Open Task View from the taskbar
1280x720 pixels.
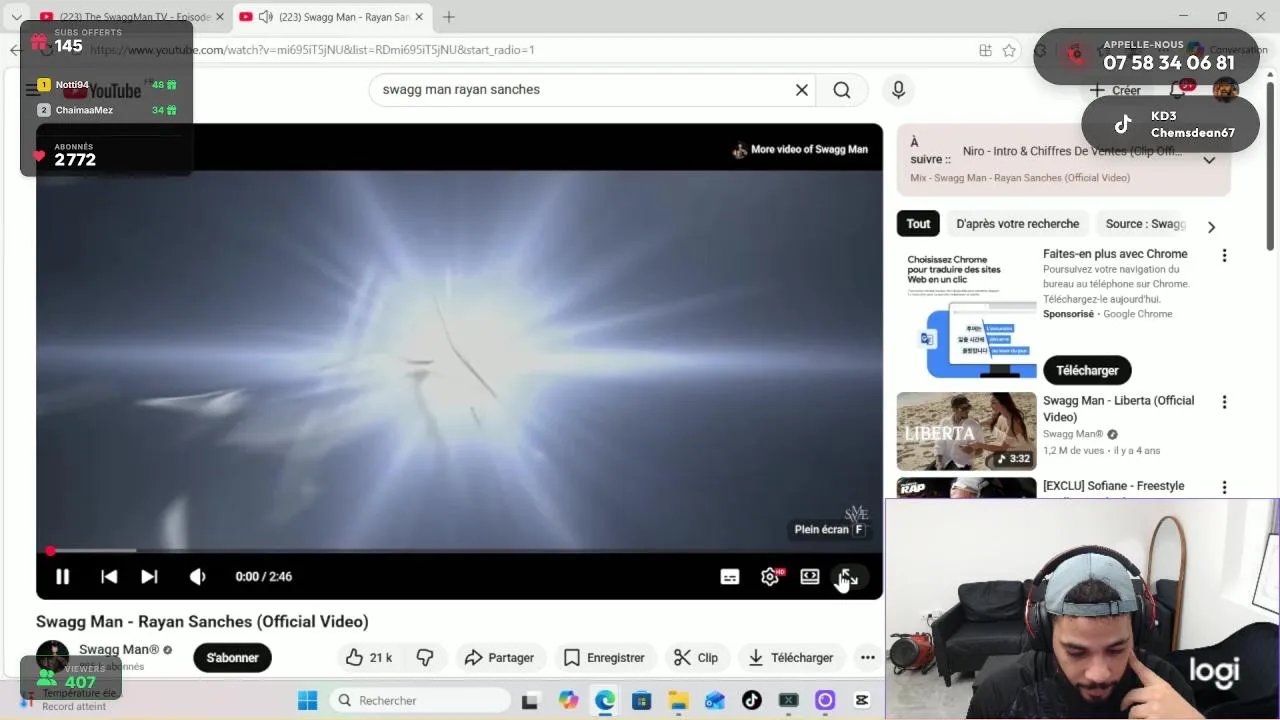pos(530,700)
